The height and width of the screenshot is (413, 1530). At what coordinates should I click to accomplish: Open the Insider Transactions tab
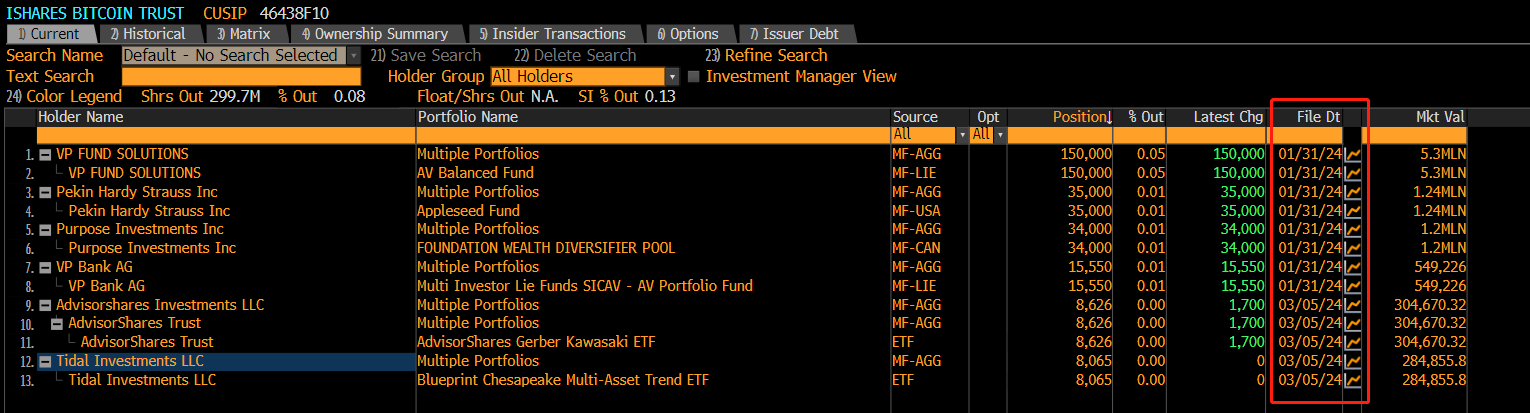tap(552, 34)
